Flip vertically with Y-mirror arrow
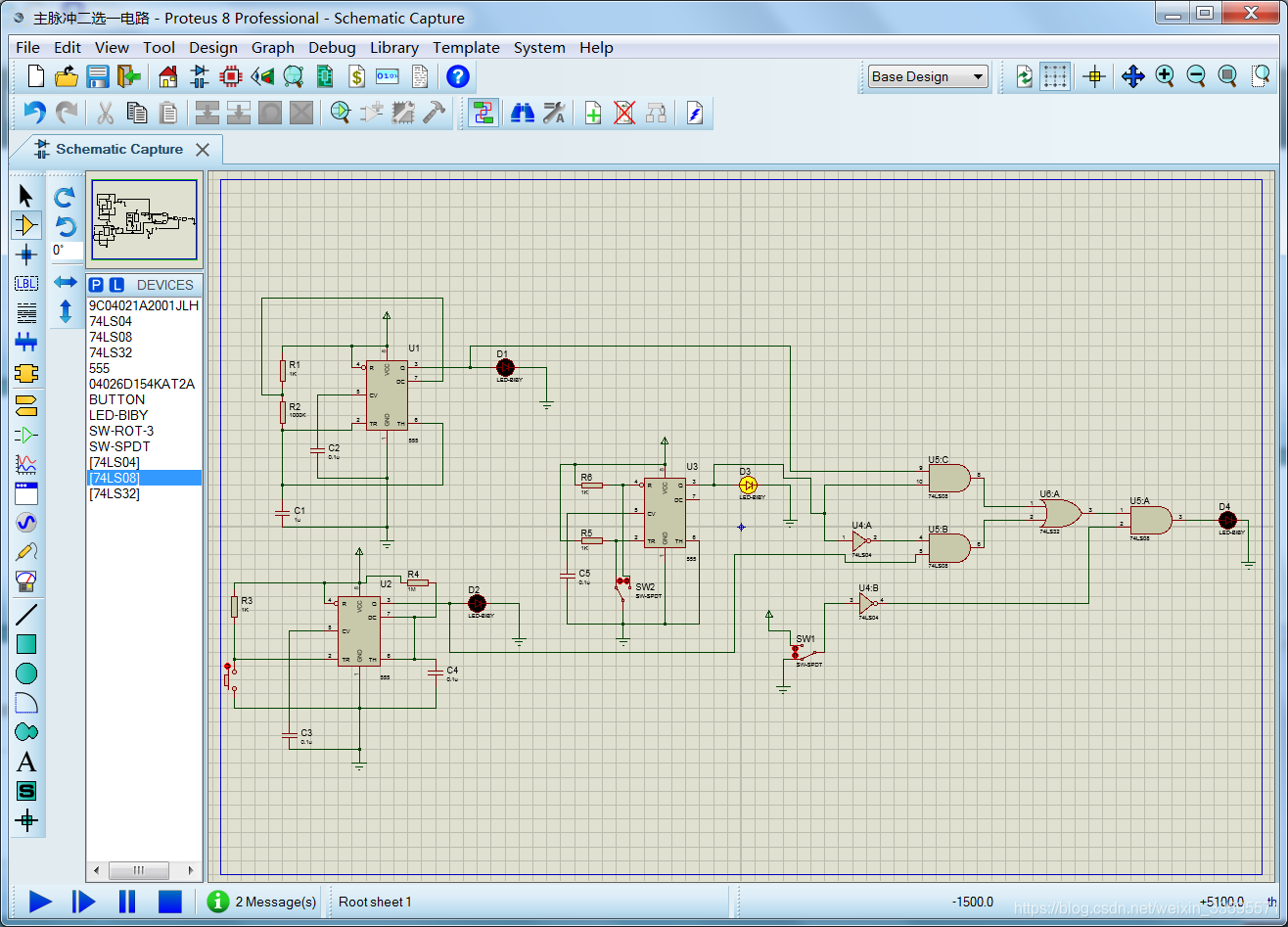This screenshot has width=1288, height=927. tap(65, 312)
